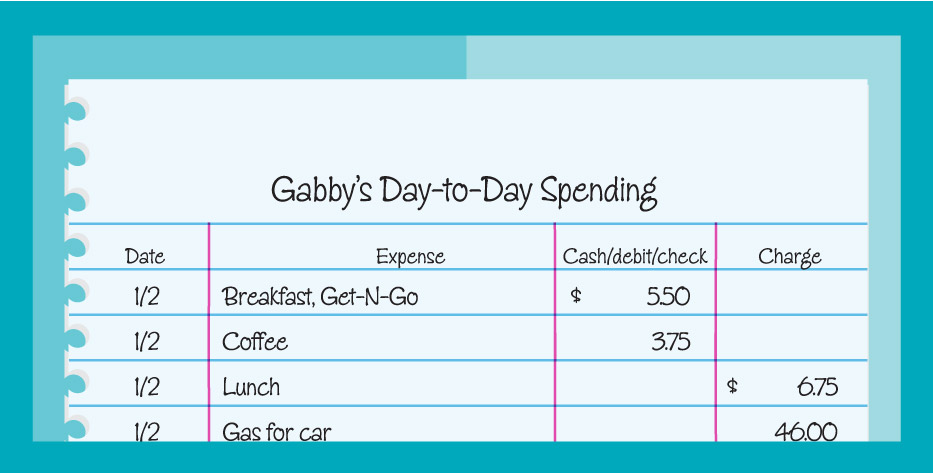The image size is (933, 473).
Task: Select the 5.50 breakfast amount
Action: point(669,296)
